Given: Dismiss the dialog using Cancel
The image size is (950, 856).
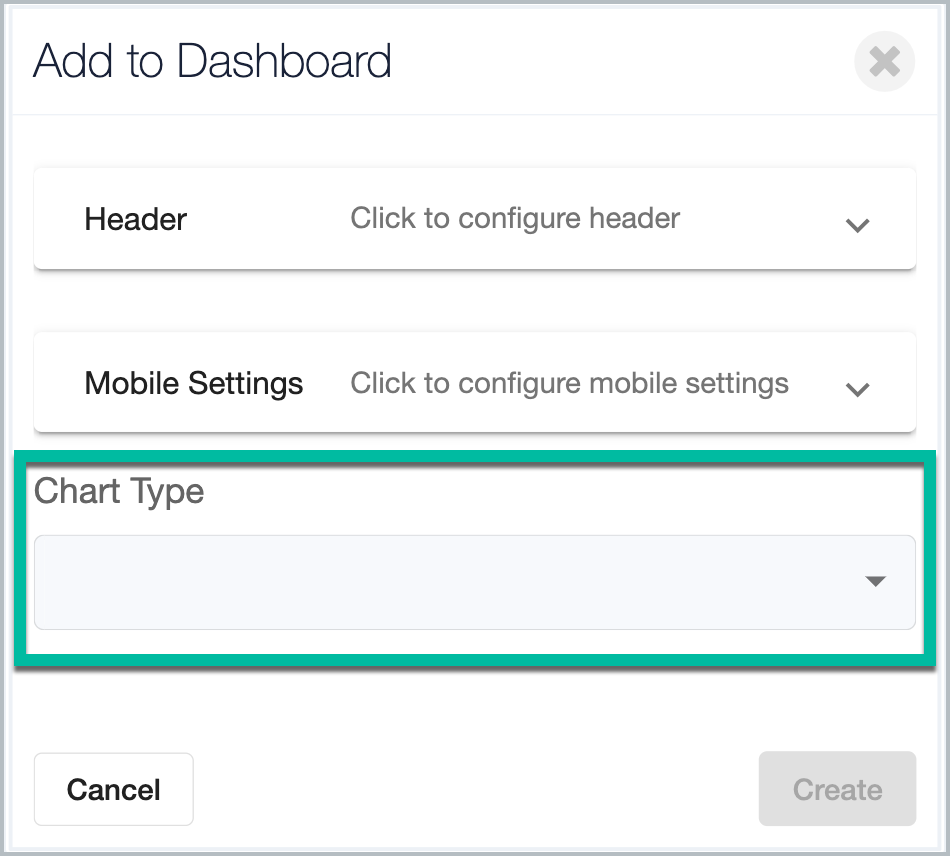Looking at the screenshot, I should 114,789.
